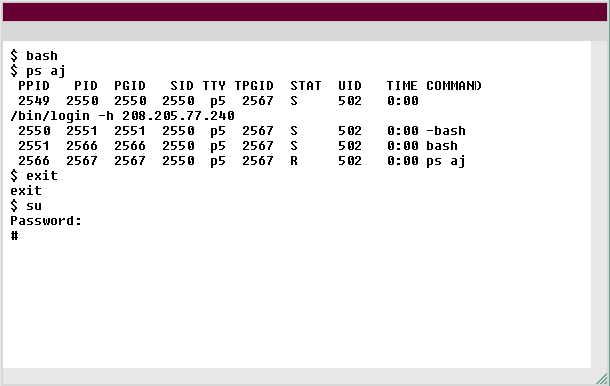Select the PPID column header
The height and width of the screenshot is (386, 610).
coord(34,86)
